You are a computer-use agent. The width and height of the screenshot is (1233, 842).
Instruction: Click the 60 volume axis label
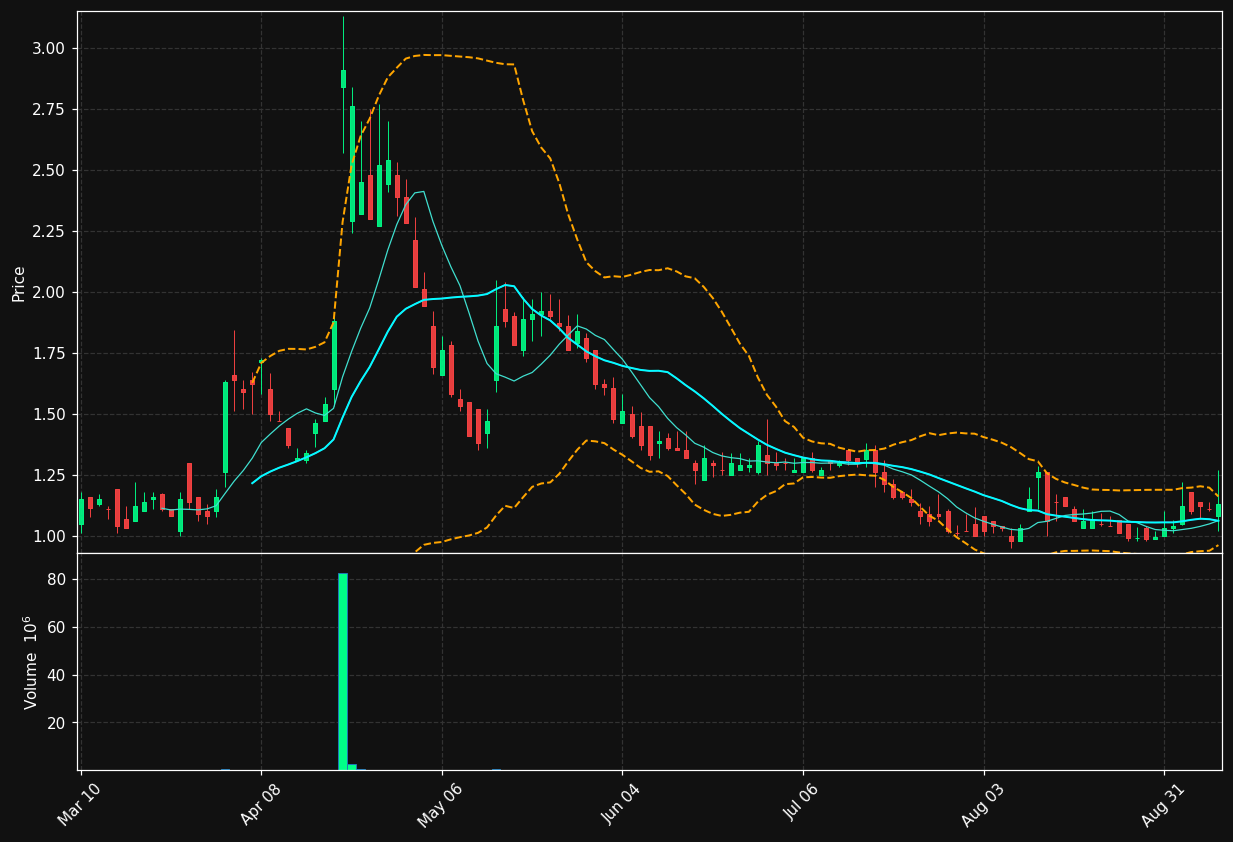tap(57, 628)
